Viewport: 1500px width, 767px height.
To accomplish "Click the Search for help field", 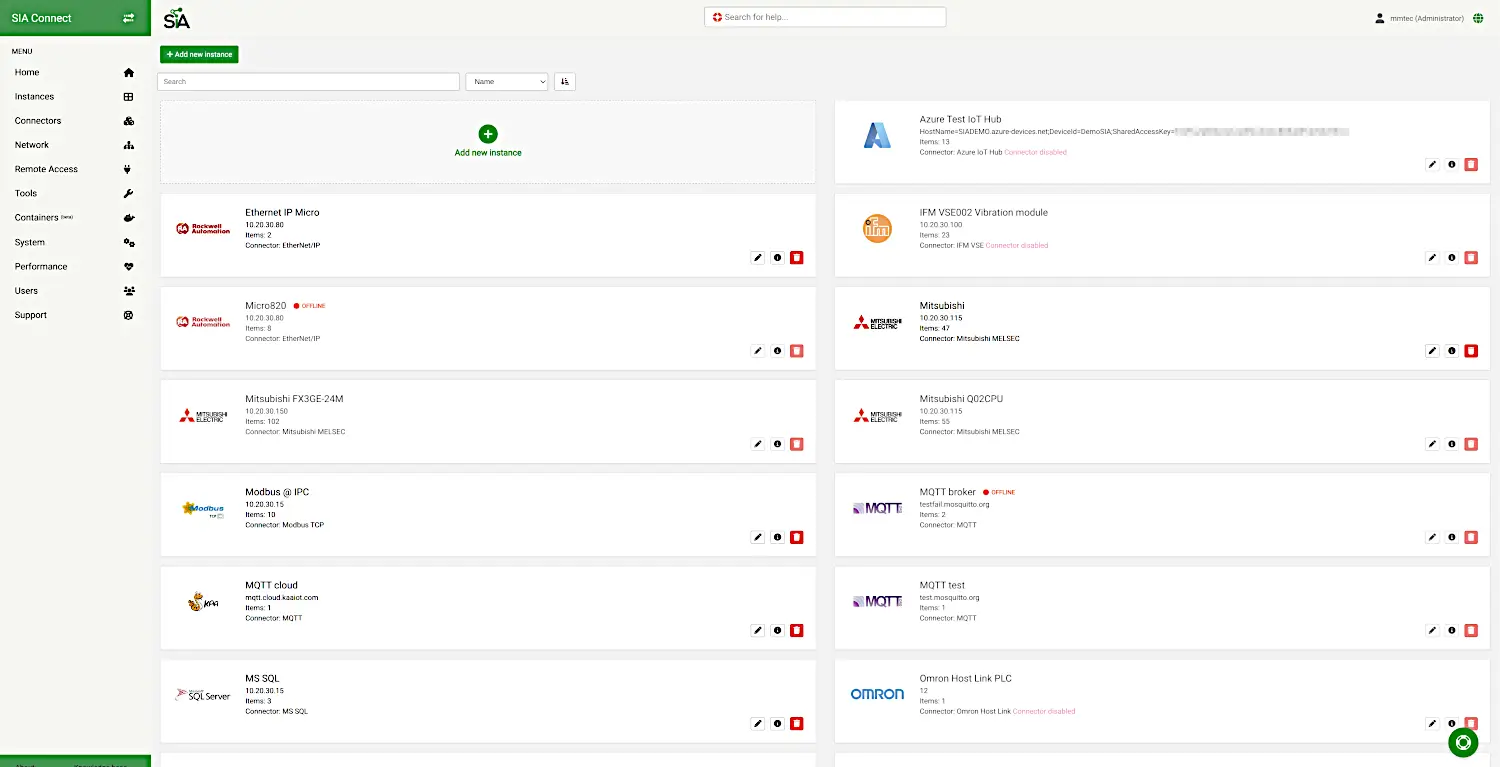I will pyautogui.click(x=824, y=16).
